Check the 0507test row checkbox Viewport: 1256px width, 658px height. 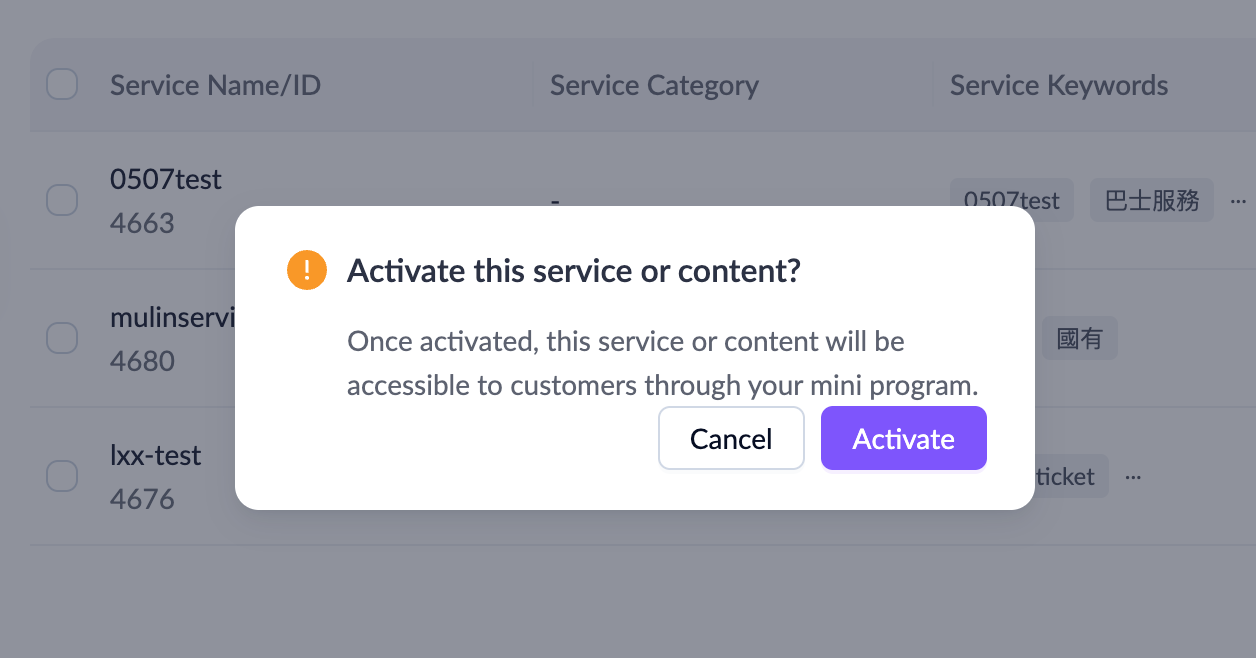click(62, 200)
